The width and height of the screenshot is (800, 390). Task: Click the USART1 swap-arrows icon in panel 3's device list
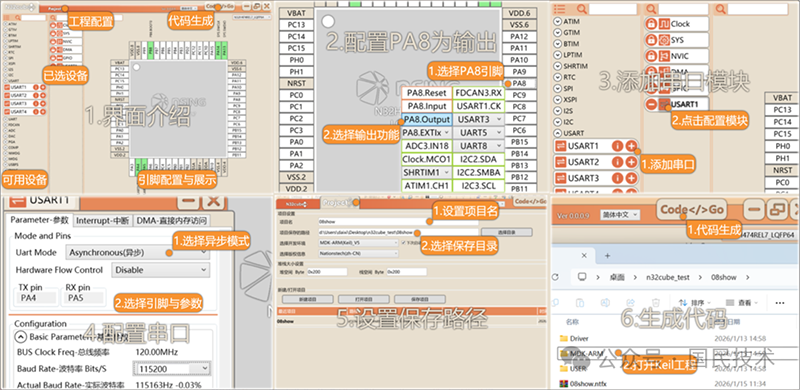(x=561, y=147)
